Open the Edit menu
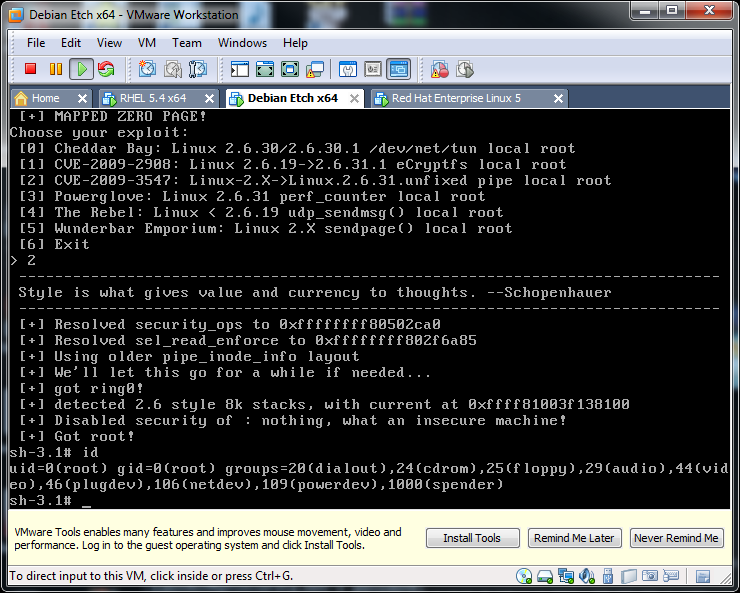The width and height of the screenshot is (740, 593). pos(71,43)
